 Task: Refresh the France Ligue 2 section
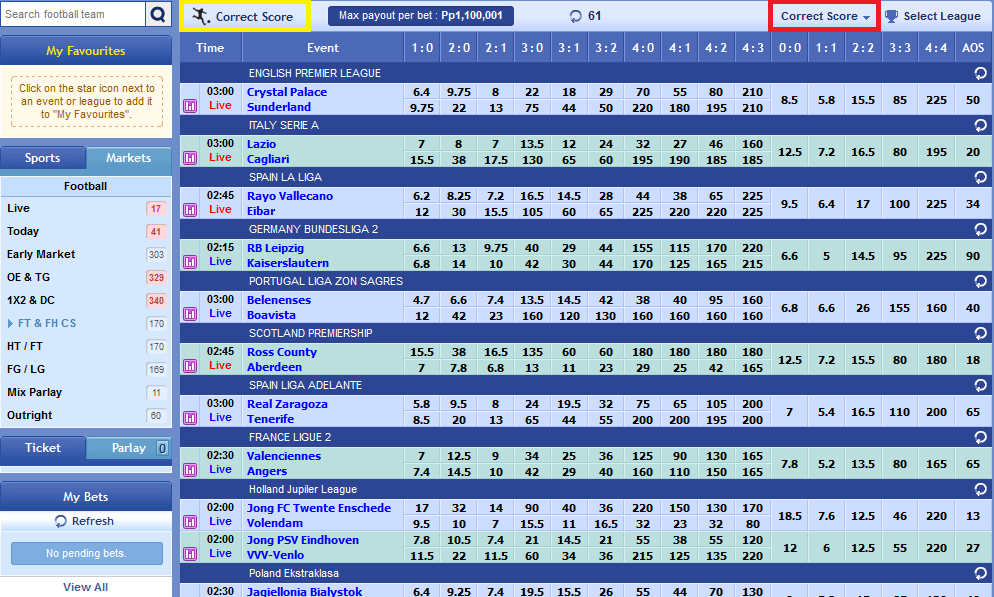point(981,437)
